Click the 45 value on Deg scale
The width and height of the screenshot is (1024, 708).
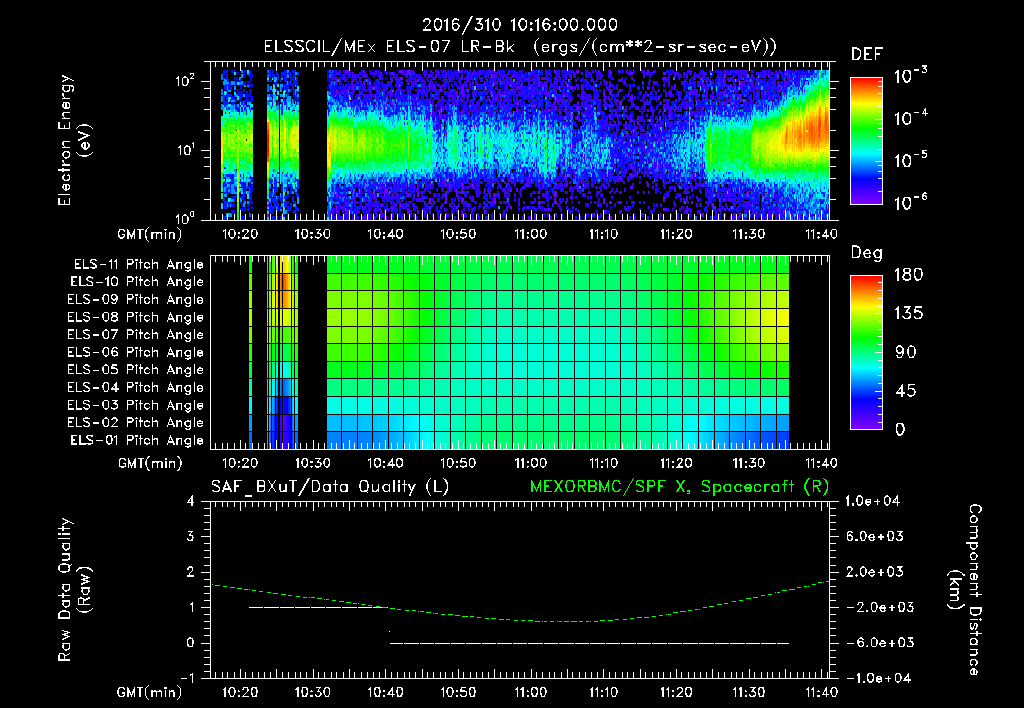[906, 391]
